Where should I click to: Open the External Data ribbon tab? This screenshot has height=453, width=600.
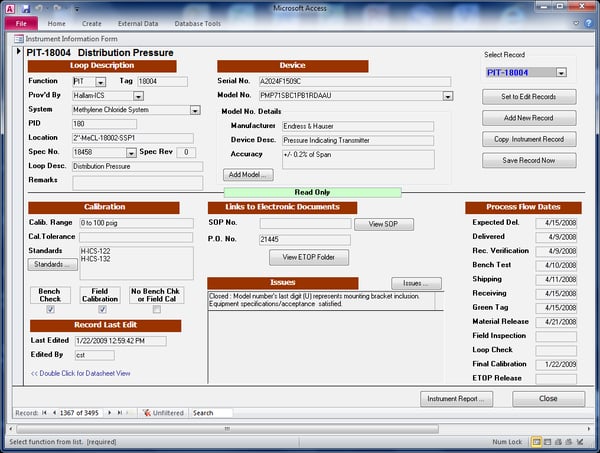click(x=138, y=24)
